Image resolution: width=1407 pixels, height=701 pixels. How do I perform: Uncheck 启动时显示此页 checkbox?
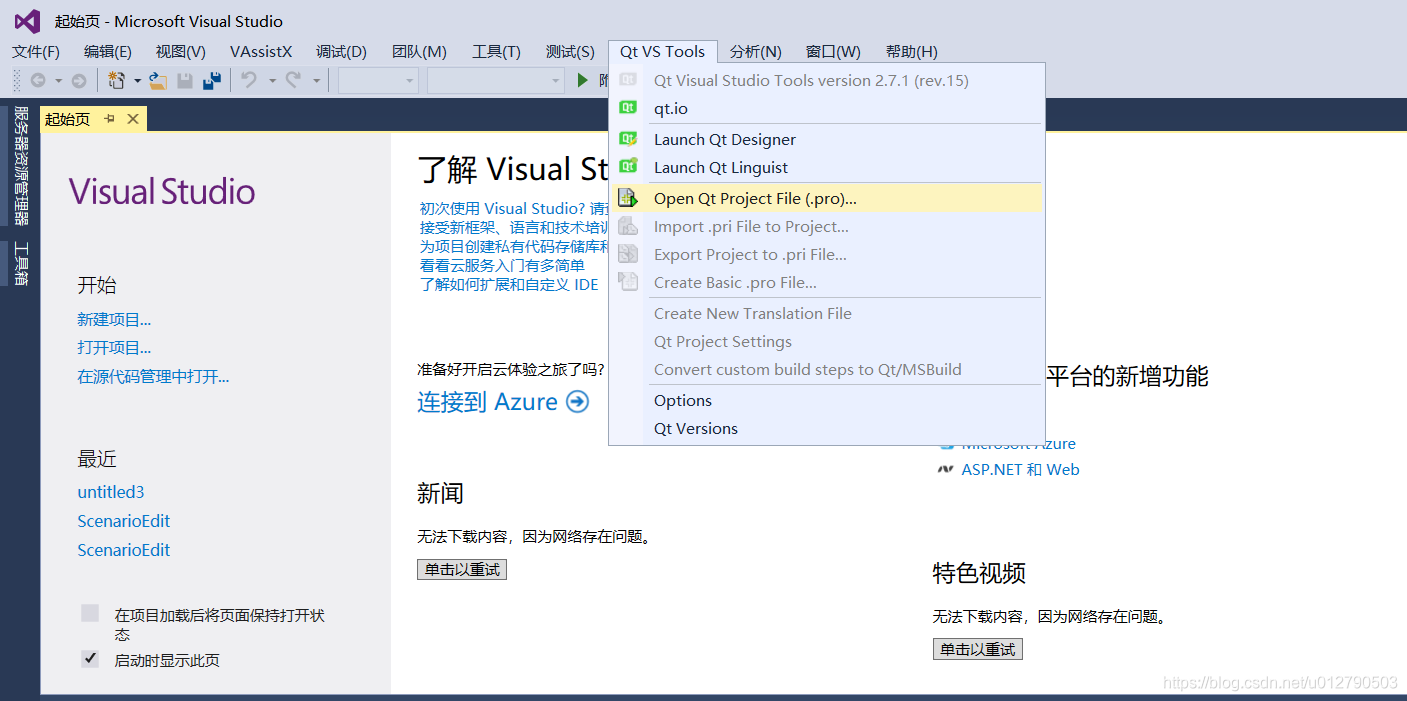coord(90,658)
